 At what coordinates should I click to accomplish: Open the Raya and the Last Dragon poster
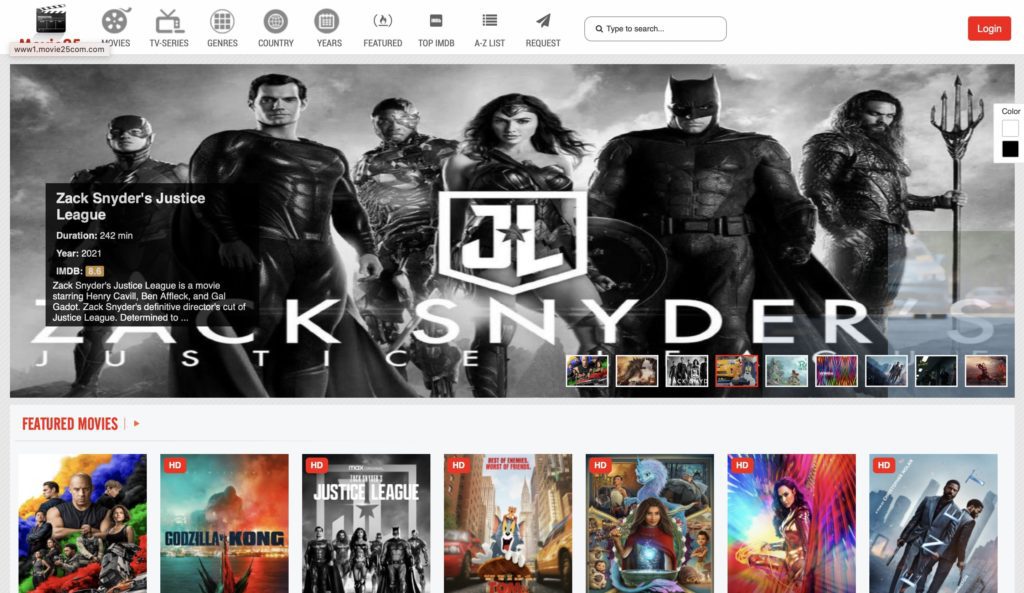(x=650, y=523)
